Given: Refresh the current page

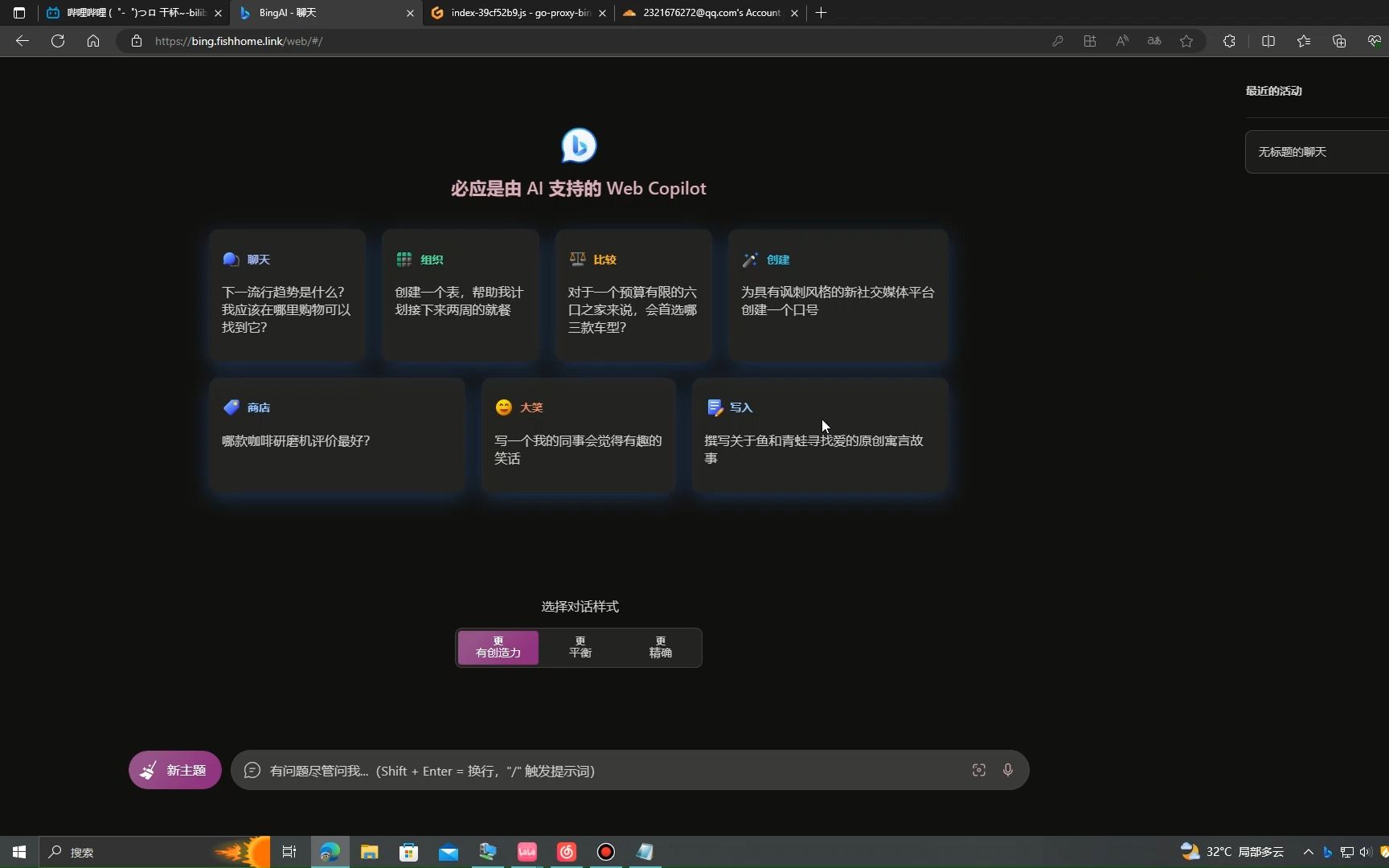Looking at the screenshot, I should coord(58,41).
